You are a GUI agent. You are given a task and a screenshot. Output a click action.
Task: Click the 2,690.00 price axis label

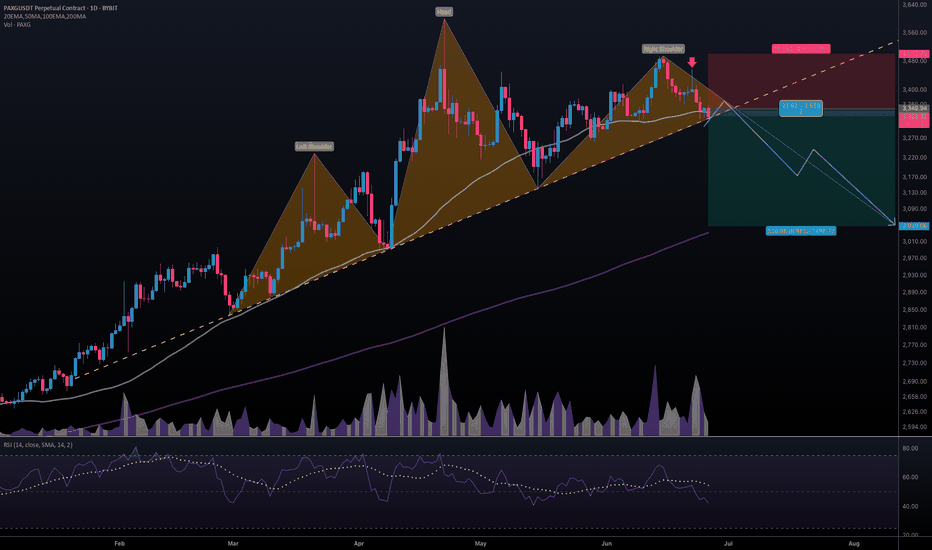(x=914, y=382)
